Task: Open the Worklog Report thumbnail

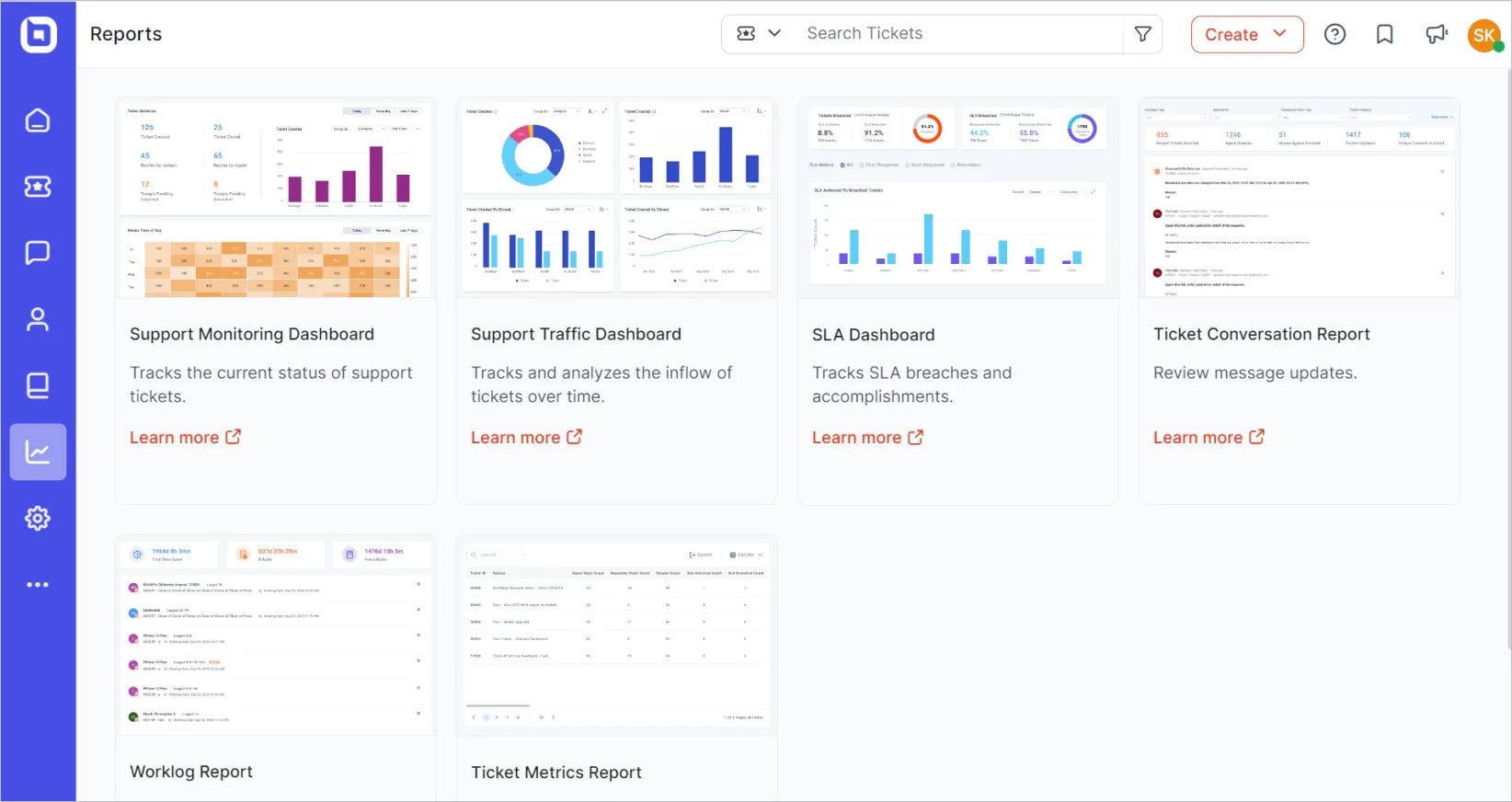Action: (x=276, y=636)
